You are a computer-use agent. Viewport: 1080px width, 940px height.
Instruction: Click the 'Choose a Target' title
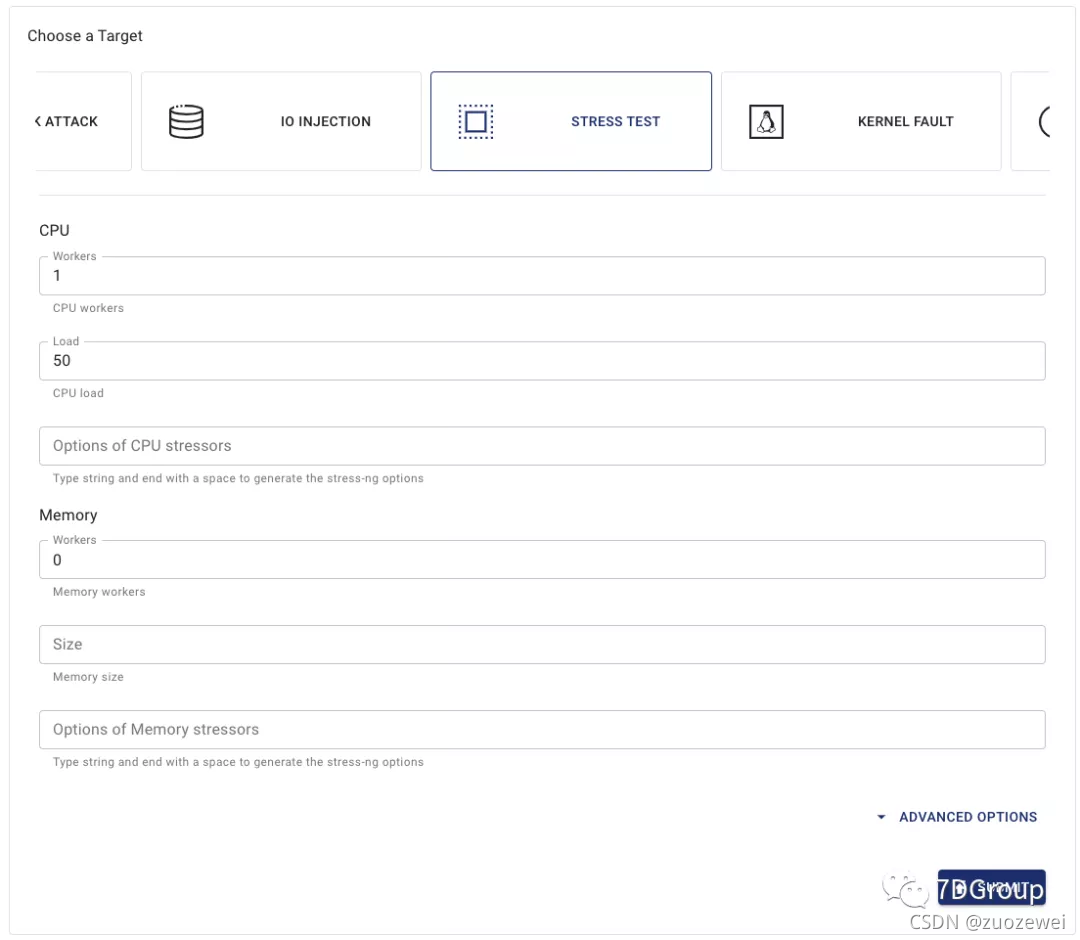tap(85, 36)
